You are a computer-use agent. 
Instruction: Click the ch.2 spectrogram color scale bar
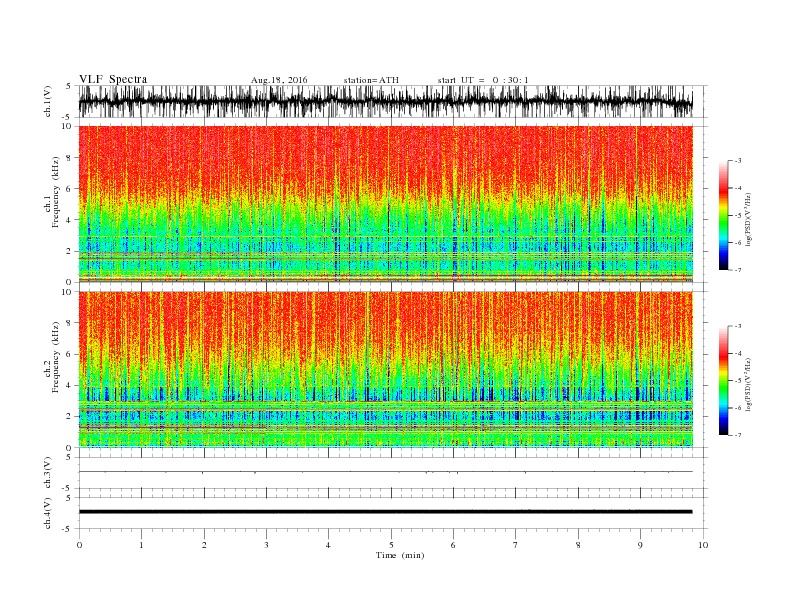pyautogui.click(x=723, y=381)
